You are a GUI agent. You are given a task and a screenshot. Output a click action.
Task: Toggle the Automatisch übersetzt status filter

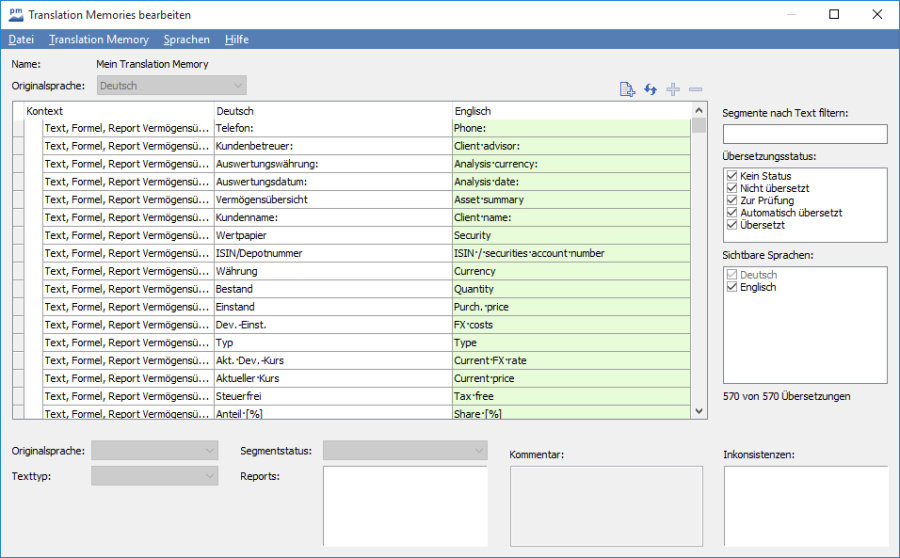[732, 213]
